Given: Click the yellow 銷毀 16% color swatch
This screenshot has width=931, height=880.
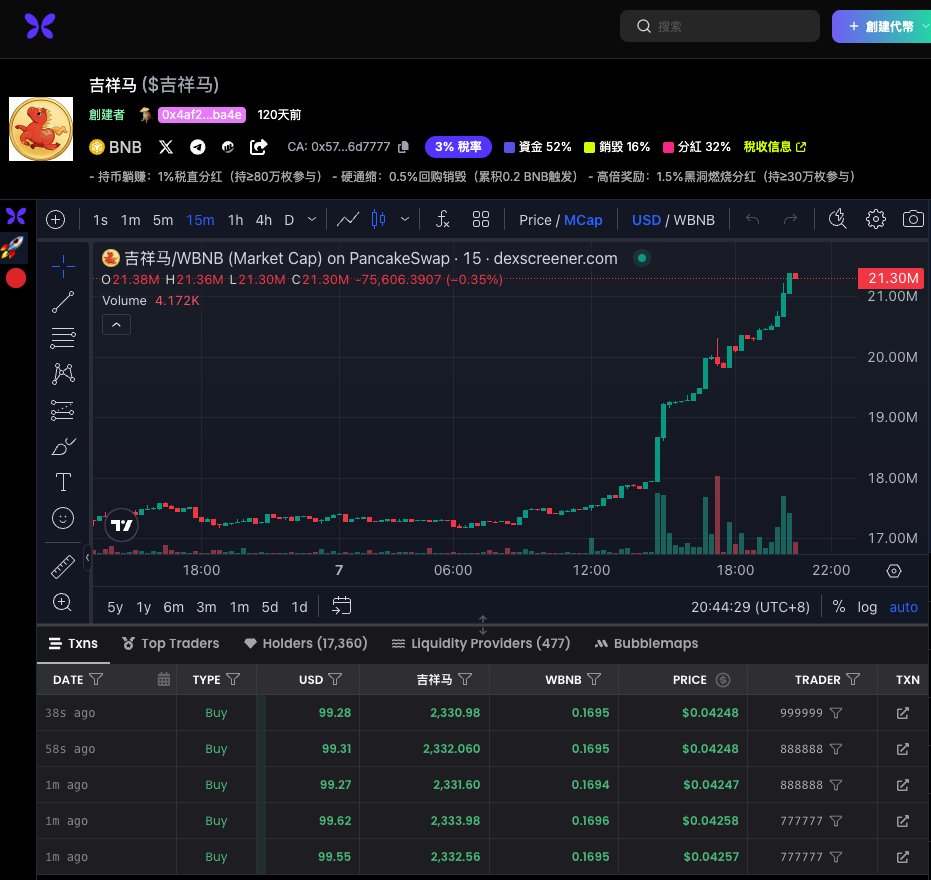Looking at the screenshot, I should click(x=590, y=147).
